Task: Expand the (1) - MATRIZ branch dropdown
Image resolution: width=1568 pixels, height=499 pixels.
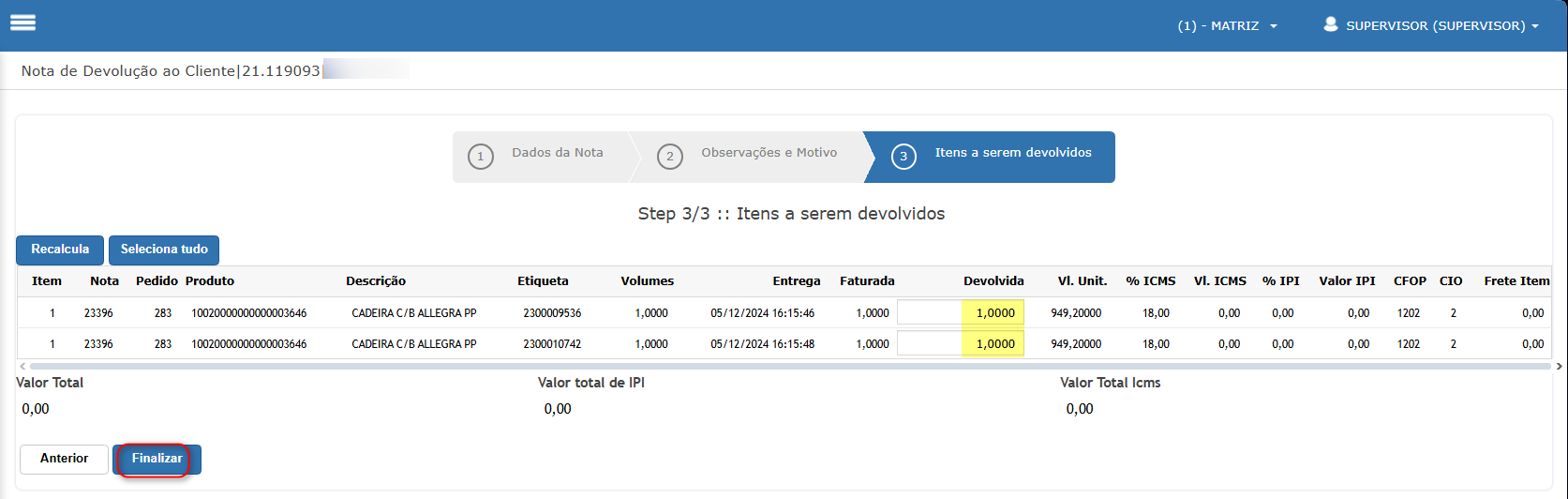Action: pos(1227,26)
